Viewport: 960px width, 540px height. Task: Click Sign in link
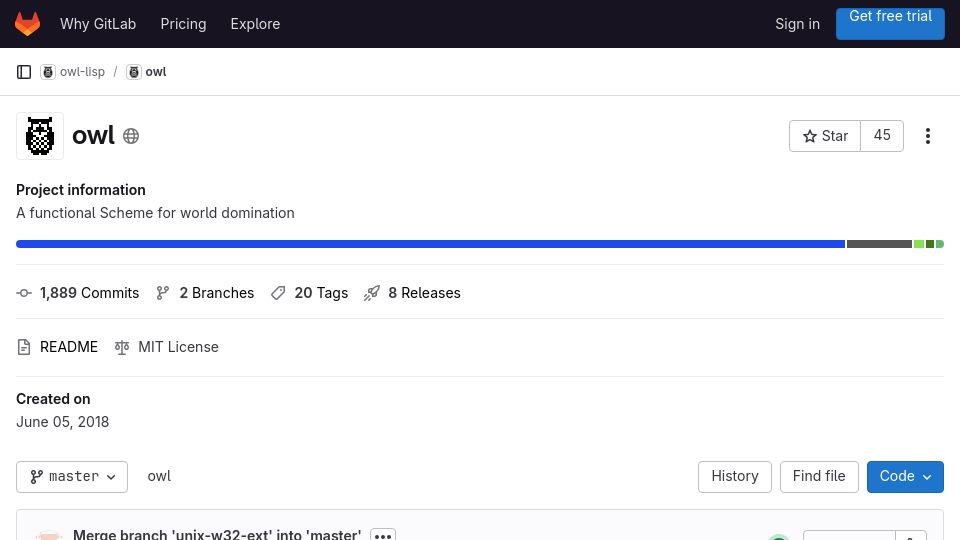pyautogui.click(x=797, y=24)
